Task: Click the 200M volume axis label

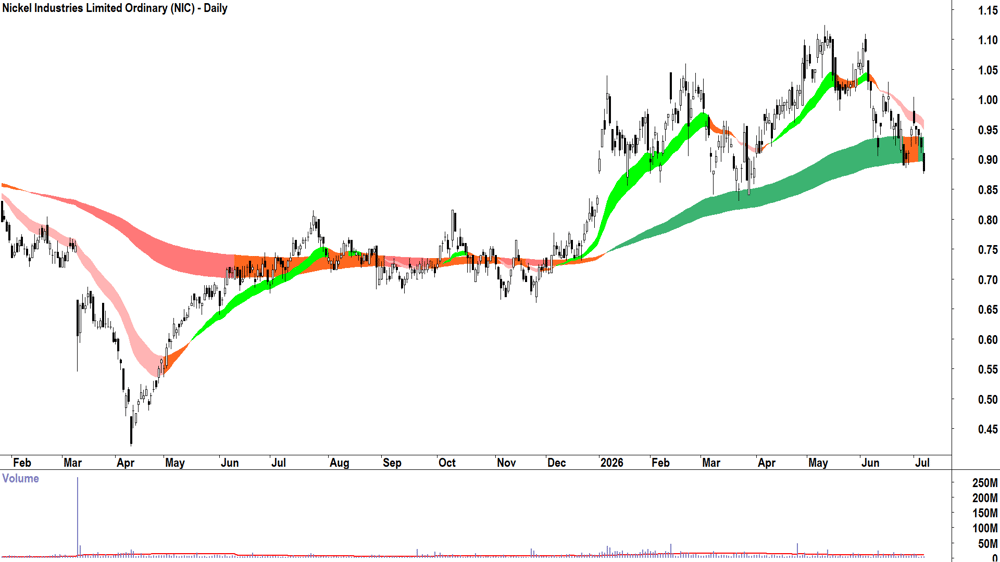Action: click(x=985, y=498)
